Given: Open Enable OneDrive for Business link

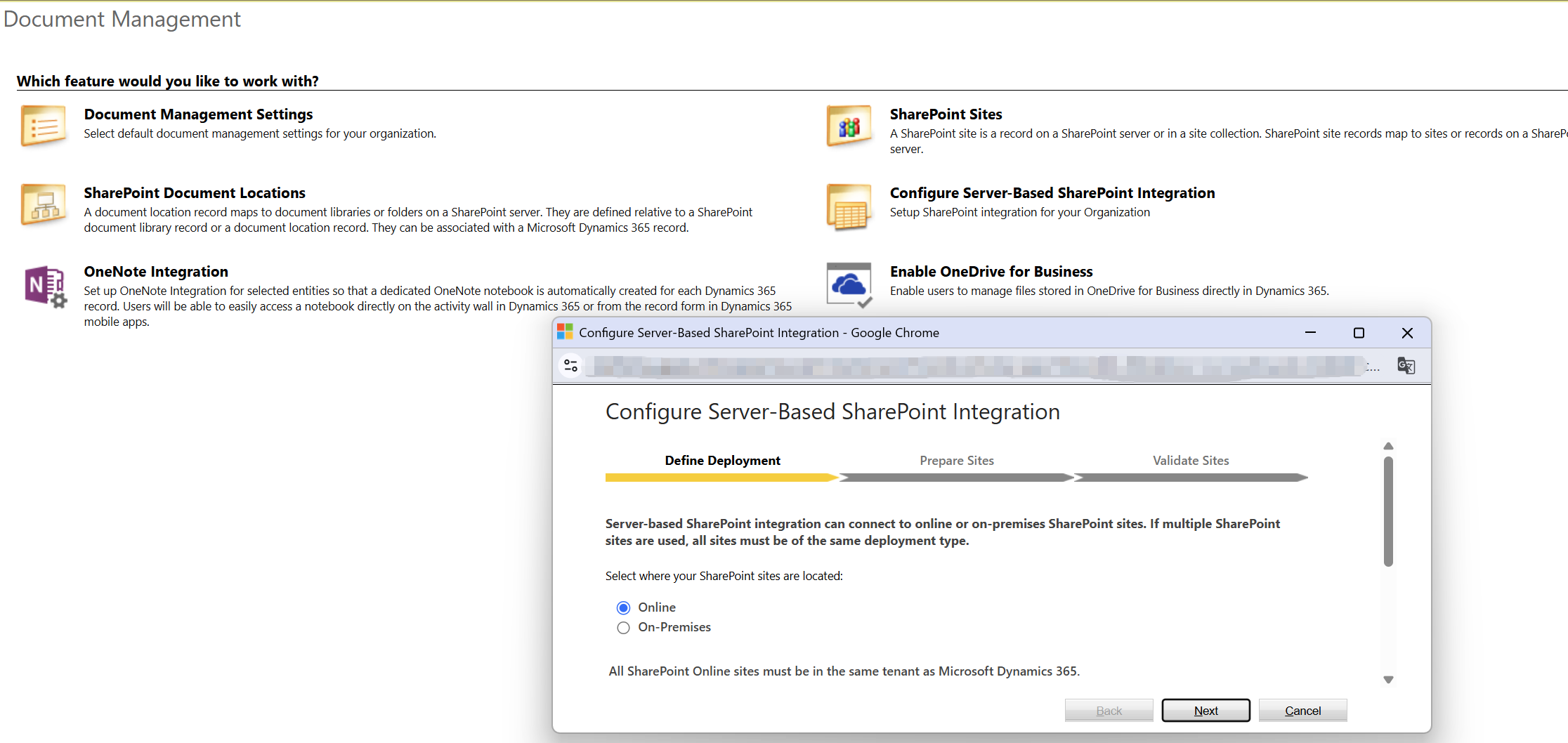Looking at the screenshot, I should tap(991, 272).
